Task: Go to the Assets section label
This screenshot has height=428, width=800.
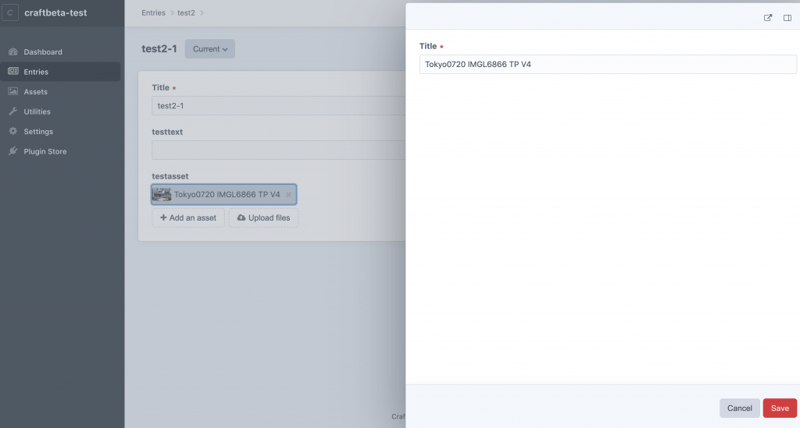Action: [36, 92]
